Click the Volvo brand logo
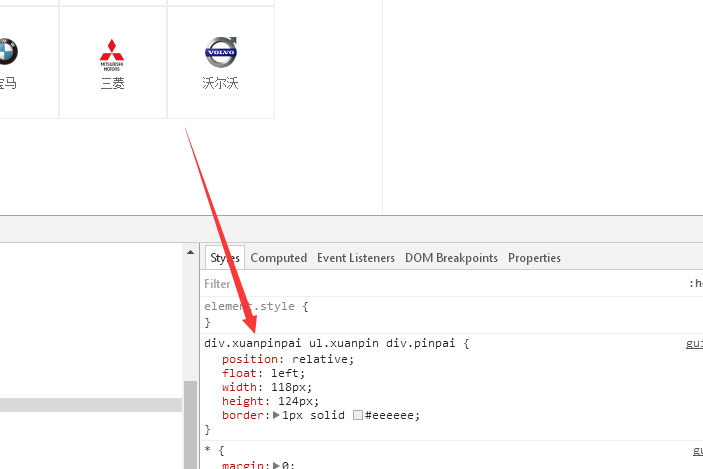This screenshot has width=703, height=469. coord(221,52)
